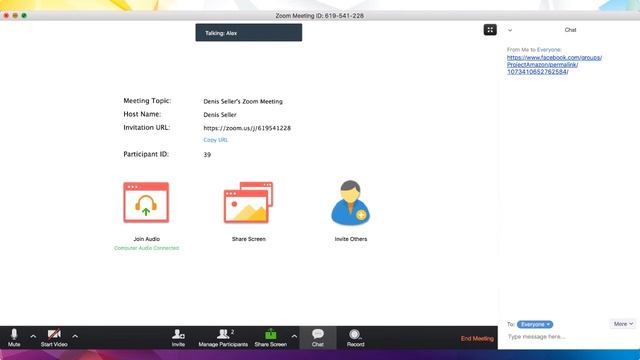Click the large Join Audio headphone icon

pos(146,202)
